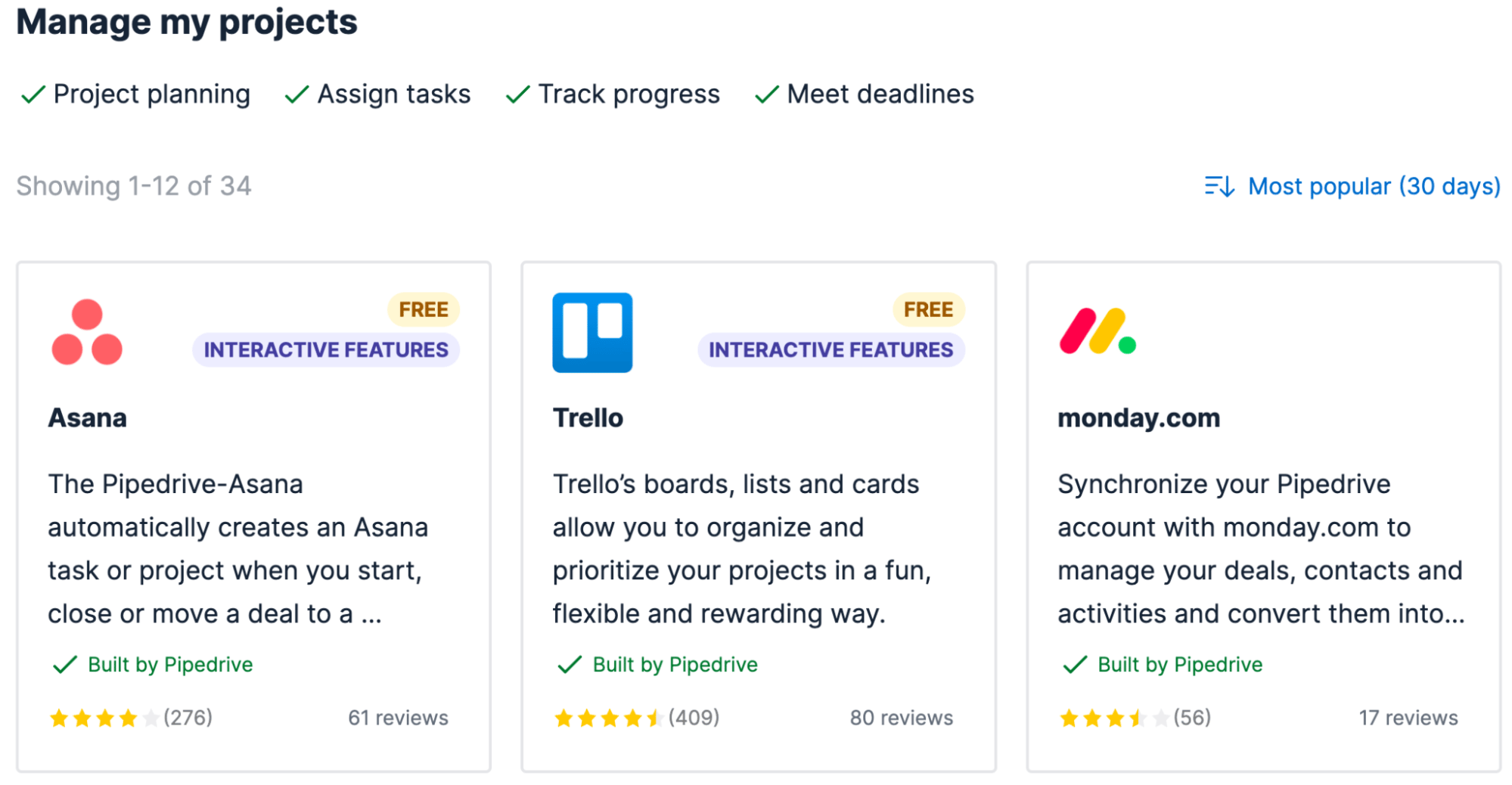This screenshot has width=1512, height=785.
Task: Open the Trello app listing
Action: pos(588,417)
